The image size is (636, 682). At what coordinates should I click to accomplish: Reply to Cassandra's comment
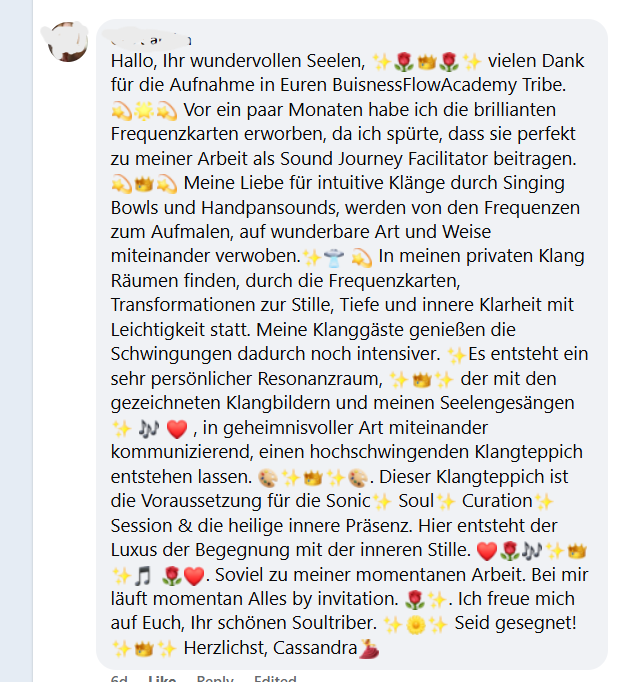click(x=215, y=679)
